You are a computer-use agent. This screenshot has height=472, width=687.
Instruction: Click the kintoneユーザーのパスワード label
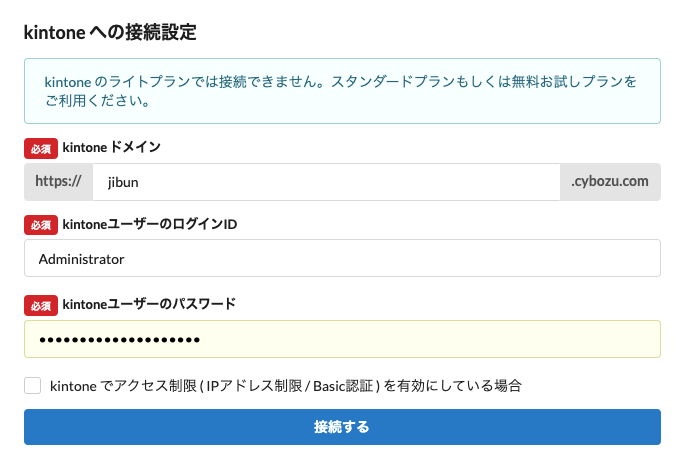coord(149,304)
